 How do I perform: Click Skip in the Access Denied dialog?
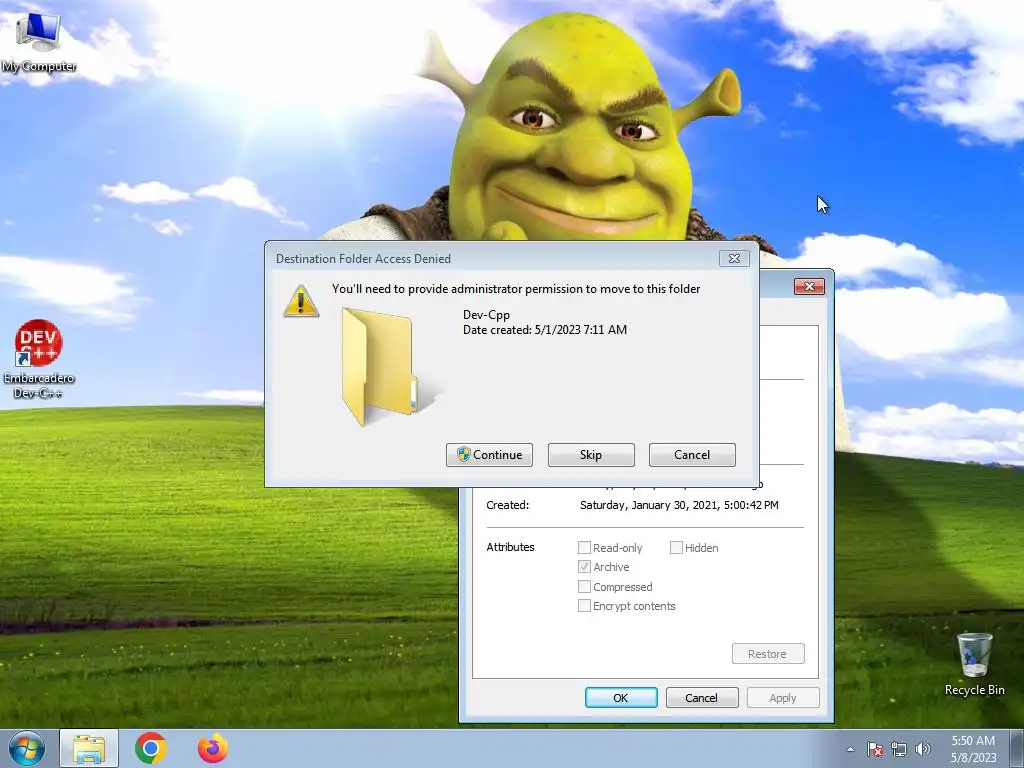(591, 455)
